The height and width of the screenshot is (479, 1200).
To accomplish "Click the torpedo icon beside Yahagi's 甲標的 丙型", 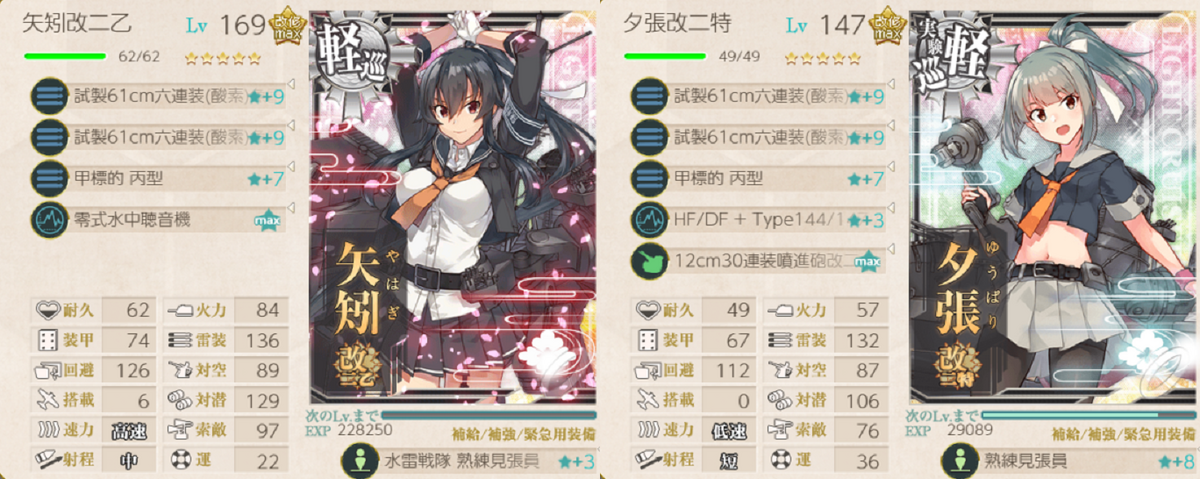I will (x=47, y=179).
